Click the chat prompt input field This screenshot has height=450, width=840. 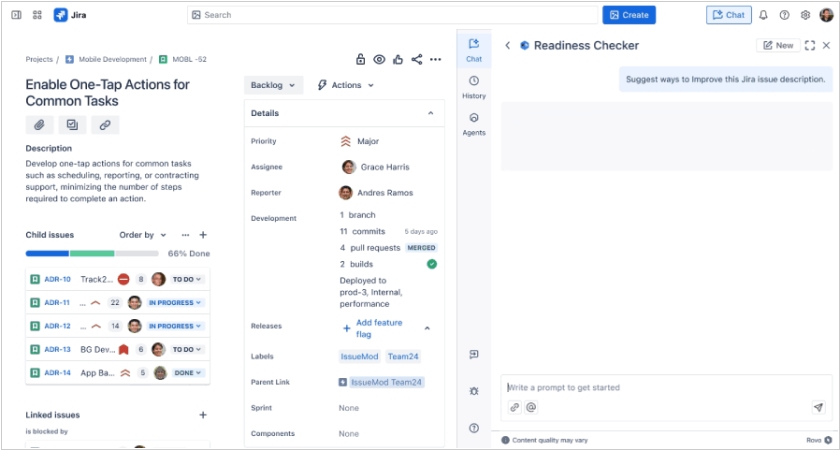(660, 387)
